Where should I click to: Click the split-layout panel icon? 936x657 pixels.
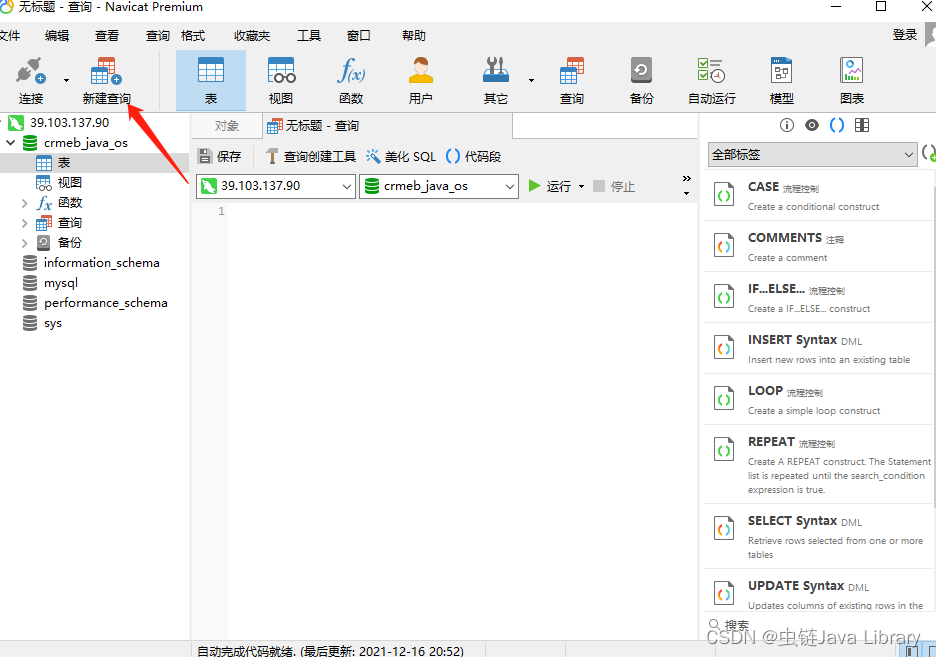(862, 125)
